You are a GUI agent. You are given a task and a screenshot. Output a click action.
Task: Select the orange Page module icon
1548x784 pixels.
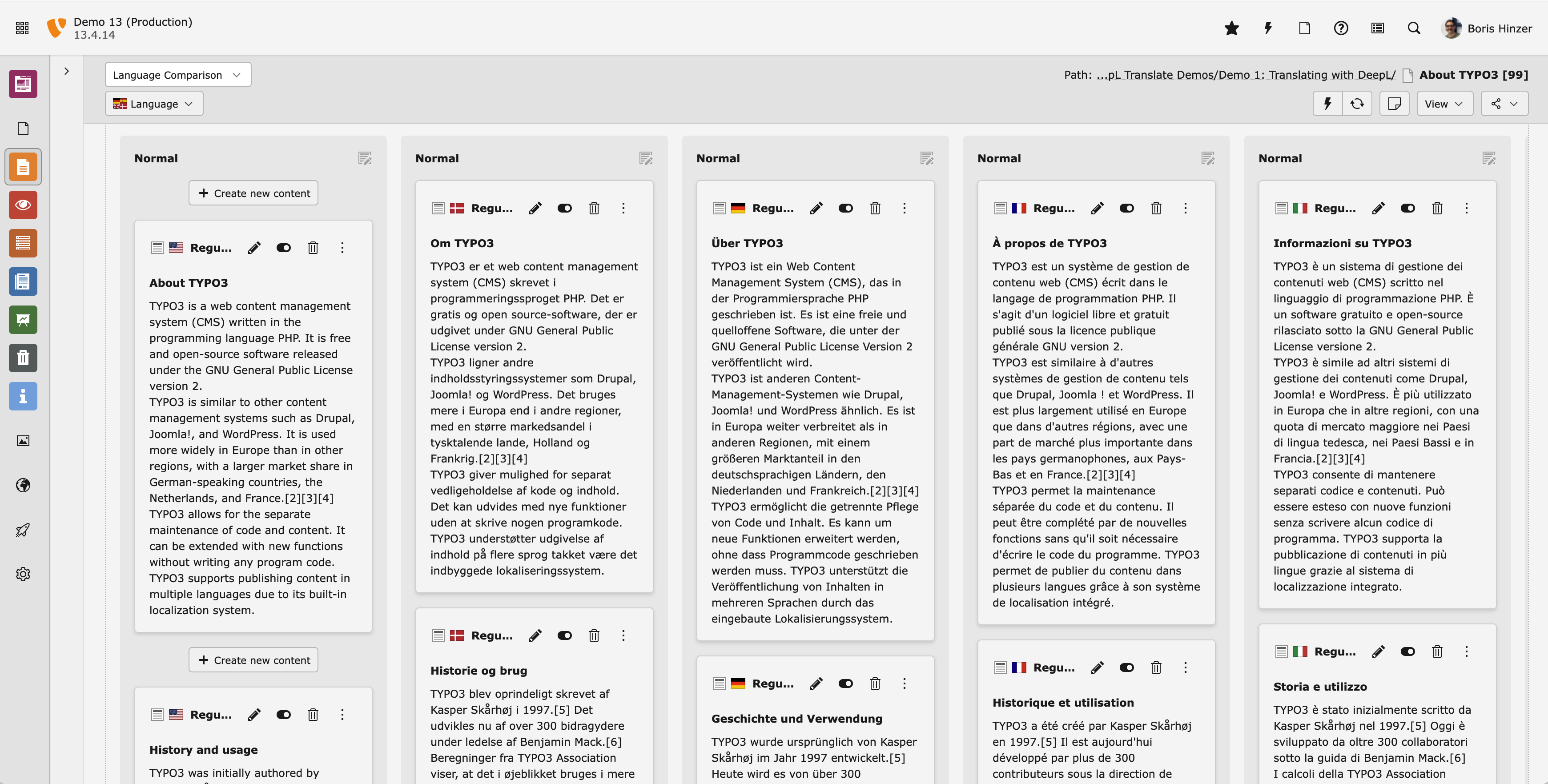pos(23,166)
